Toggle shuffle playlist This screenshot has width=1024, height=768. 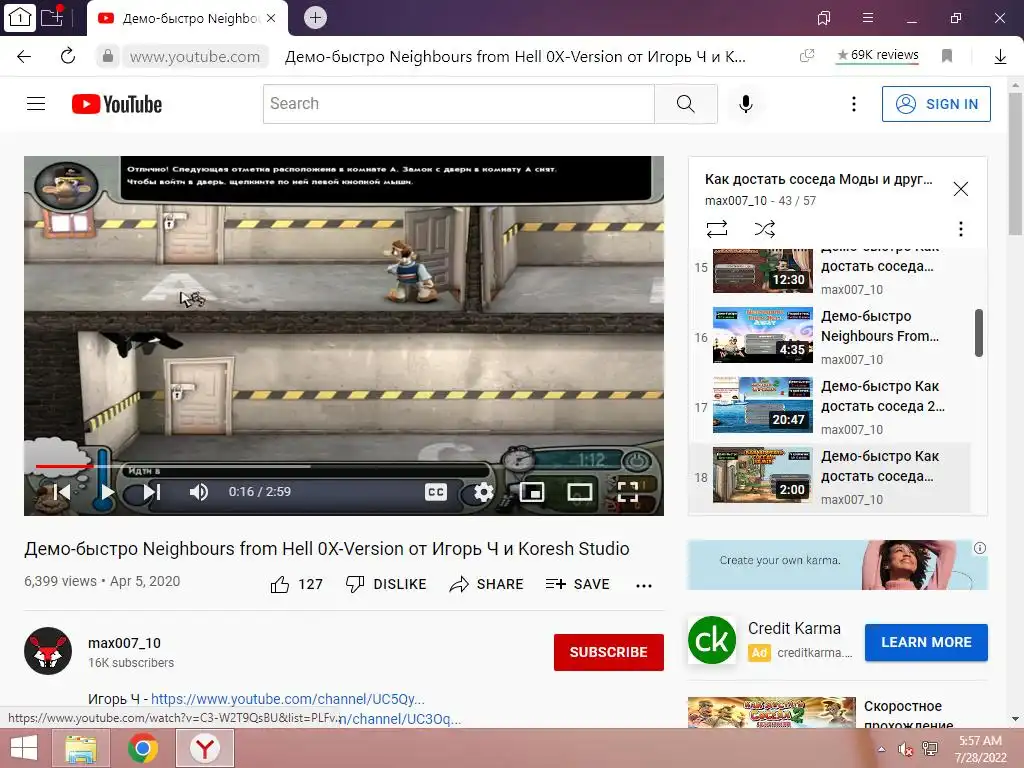[765, 229]
